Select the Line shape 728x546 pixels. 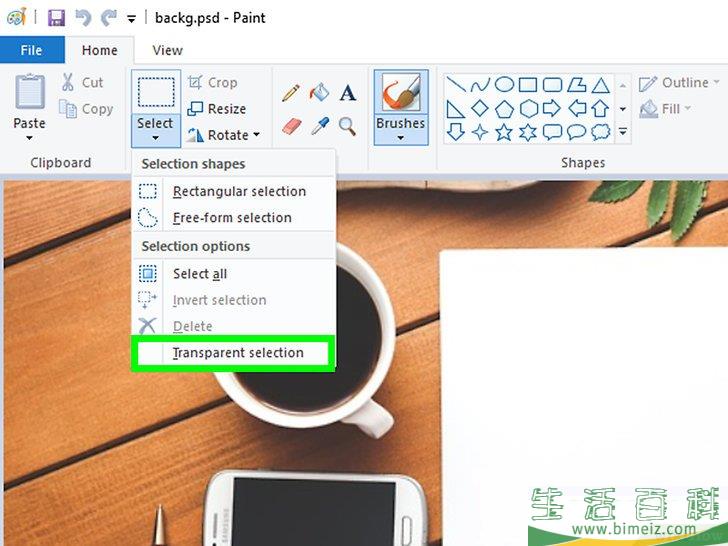coord(456,84)
